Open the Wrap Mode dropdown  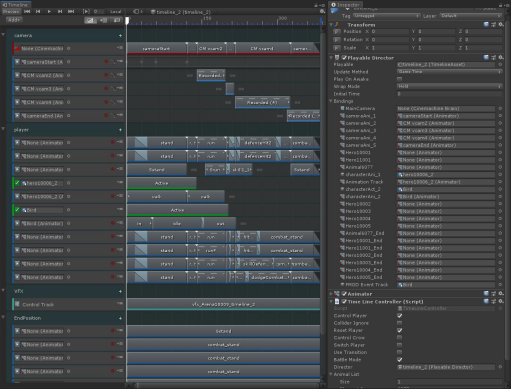[x=449, y=87]
